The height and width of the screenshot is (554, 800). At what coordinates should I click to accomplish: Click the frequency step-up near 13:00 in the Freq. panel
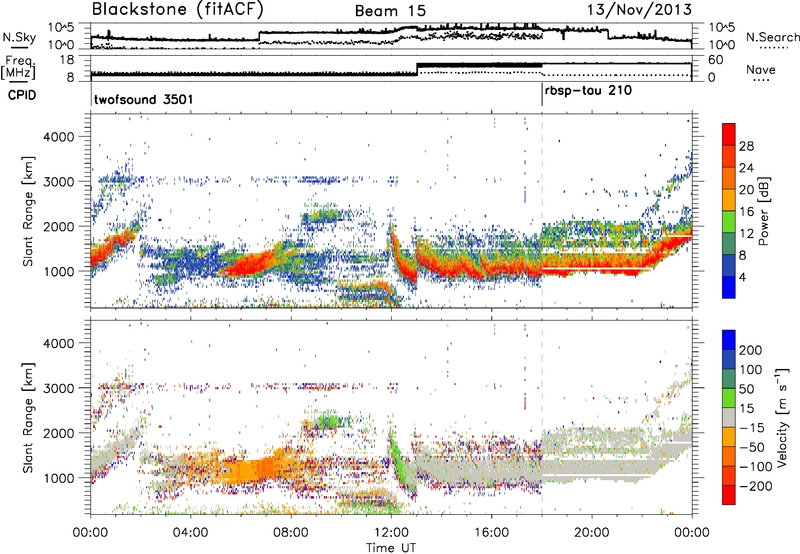tap(417, 69)
